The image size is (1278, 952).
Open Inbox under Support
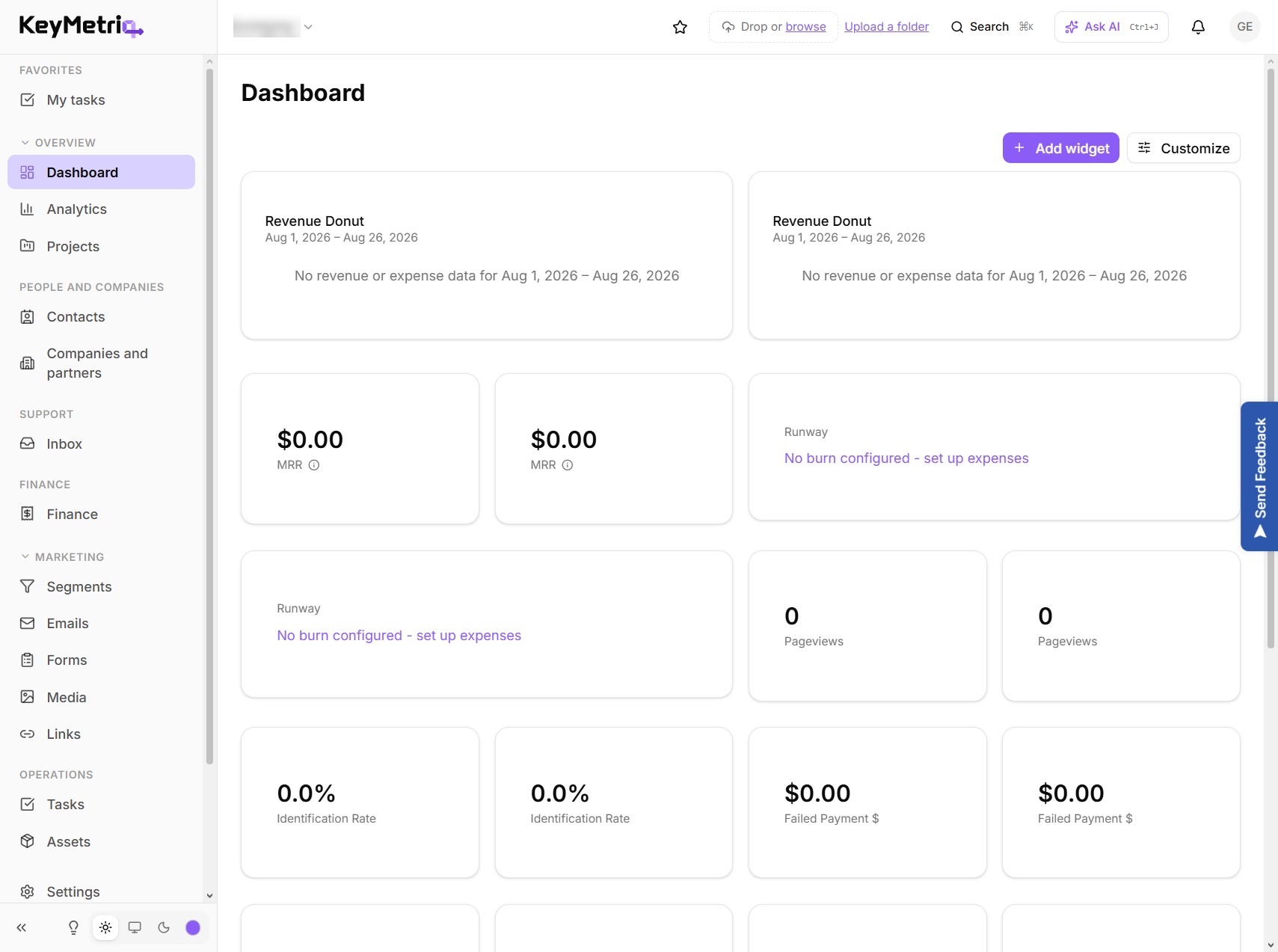point(101,443)
